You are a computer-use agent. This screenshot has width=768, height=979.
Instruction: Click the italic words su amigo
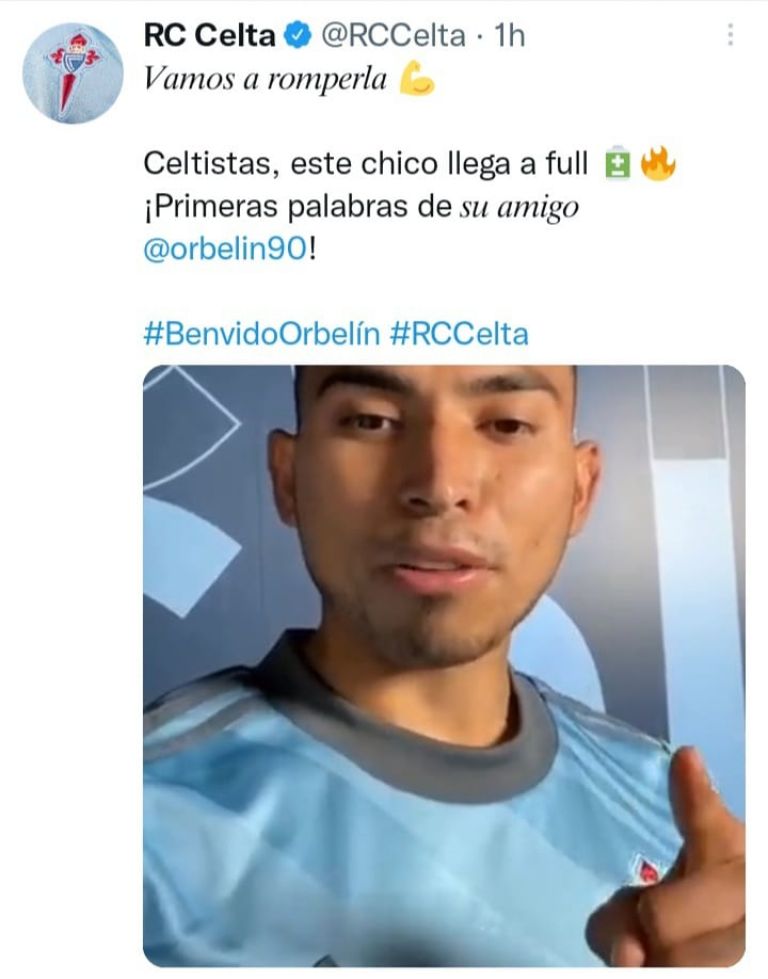(x=519, y=208)
